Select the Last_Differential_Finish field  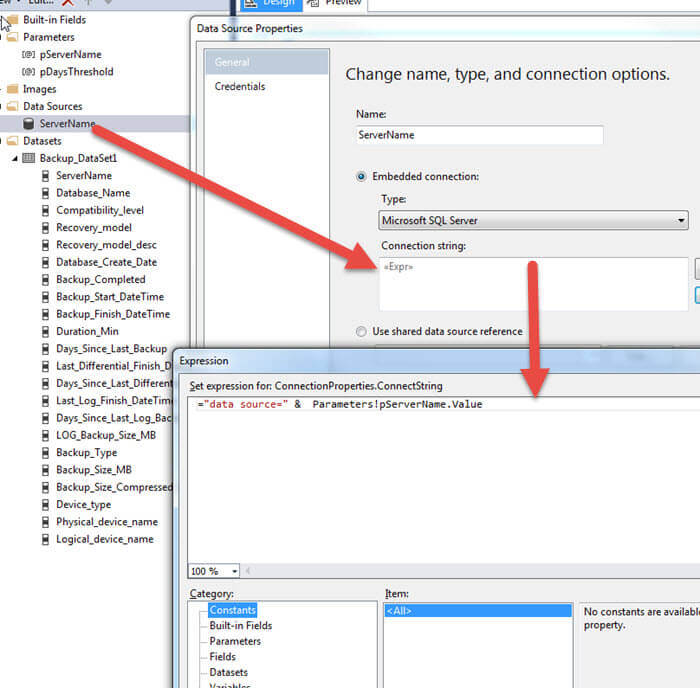tap(113, 366)
